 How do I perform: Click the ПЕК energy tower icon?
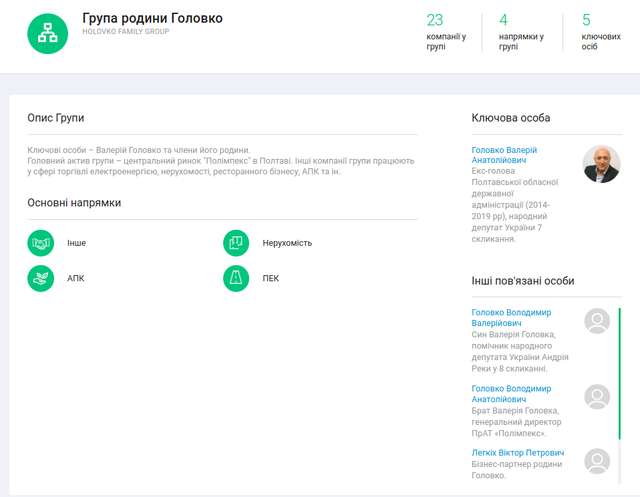pyautogui.click(x=236, y=278)
